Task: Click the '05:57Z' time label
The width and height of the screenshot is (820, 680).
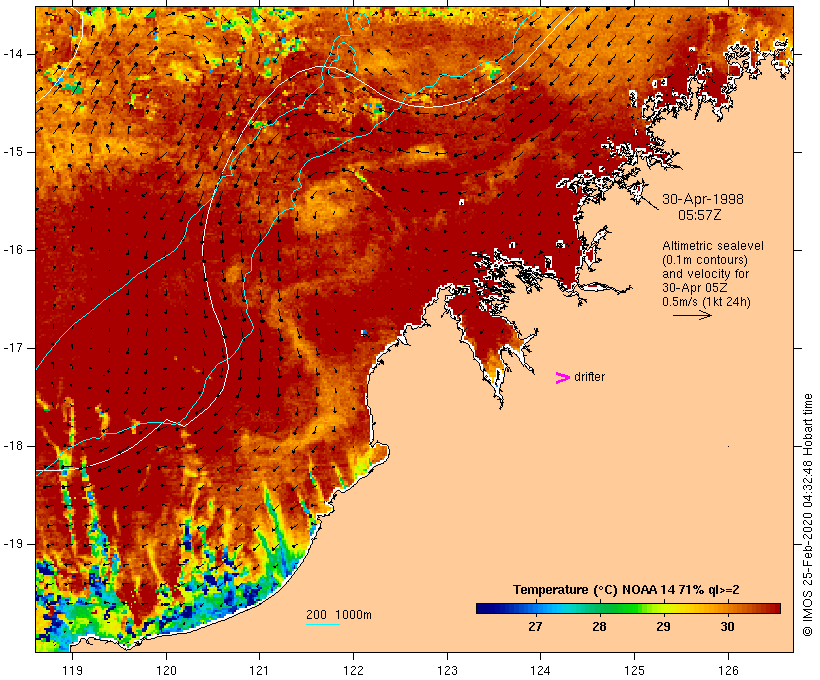Action: (700, 215)
